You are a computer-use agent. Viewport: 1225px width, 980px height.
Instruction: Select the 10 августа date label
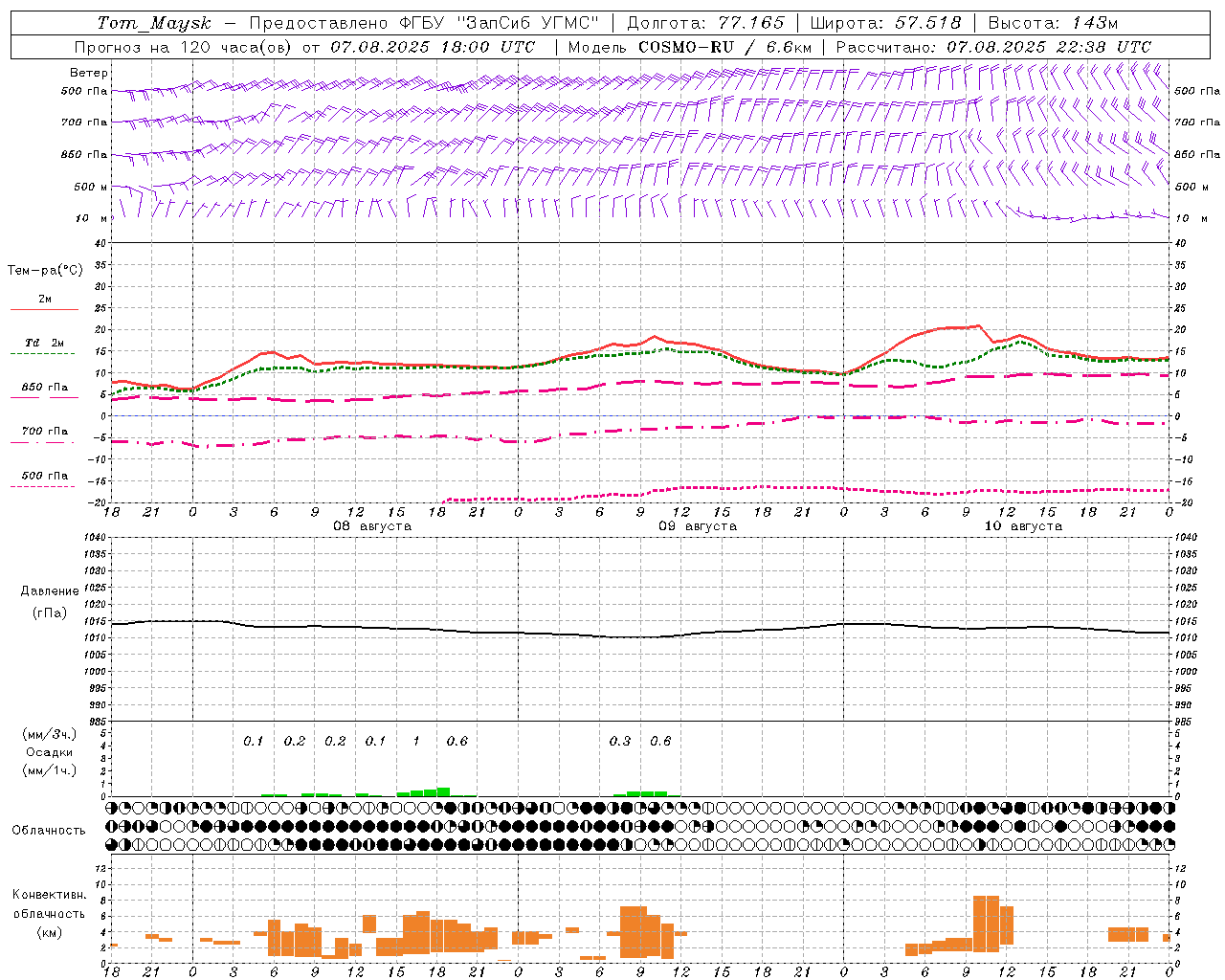coord(1023,526)
